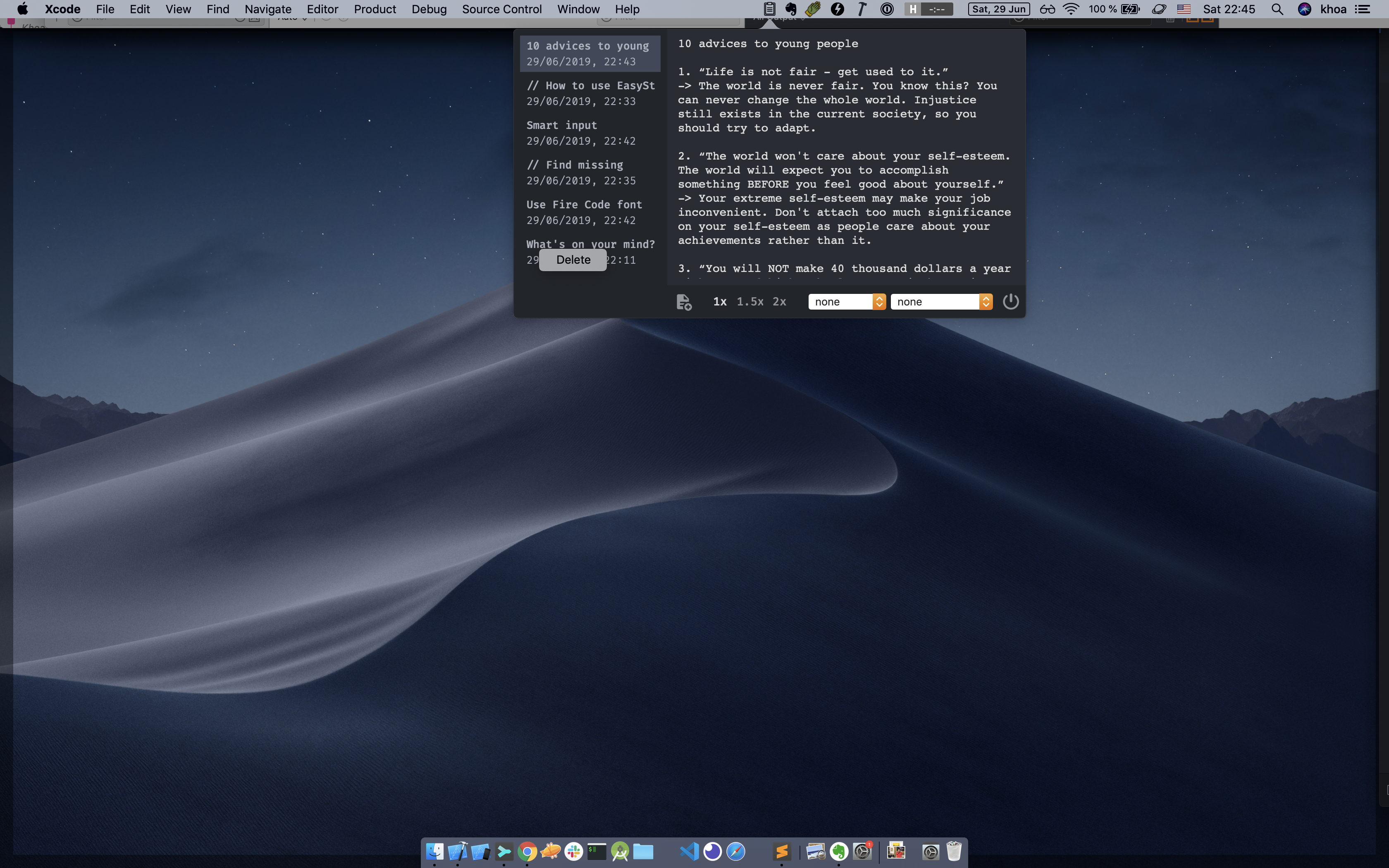This screenshot has width=1389, height=868.
Task: Open Spotlight search magnifier
Action: coord(1277,9)
